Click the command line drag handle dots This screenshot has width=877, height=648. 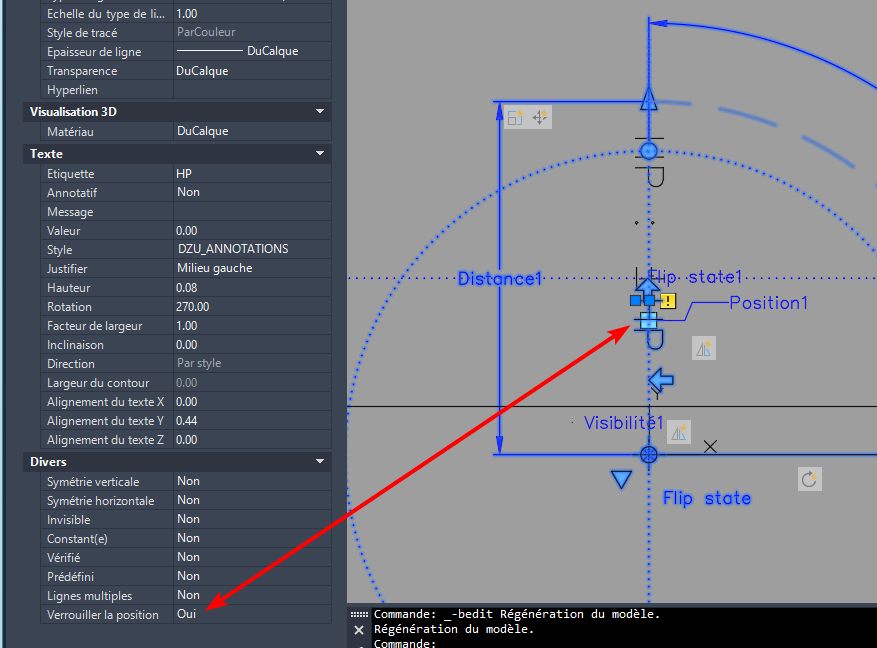359,614
